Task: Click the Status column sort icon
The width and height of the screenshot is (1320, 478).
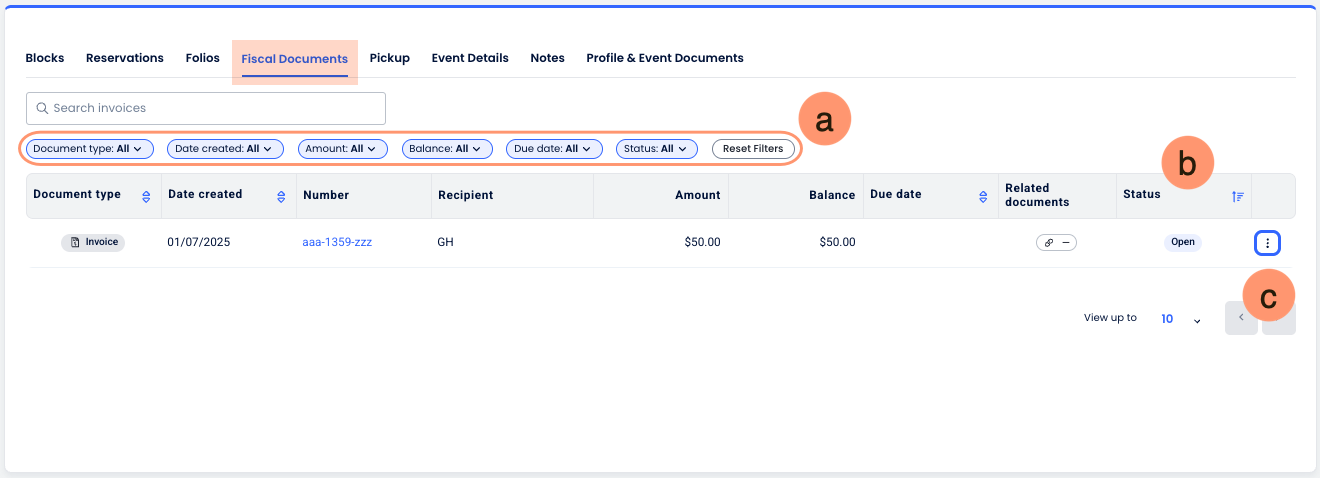Action: pos(1238,196)
